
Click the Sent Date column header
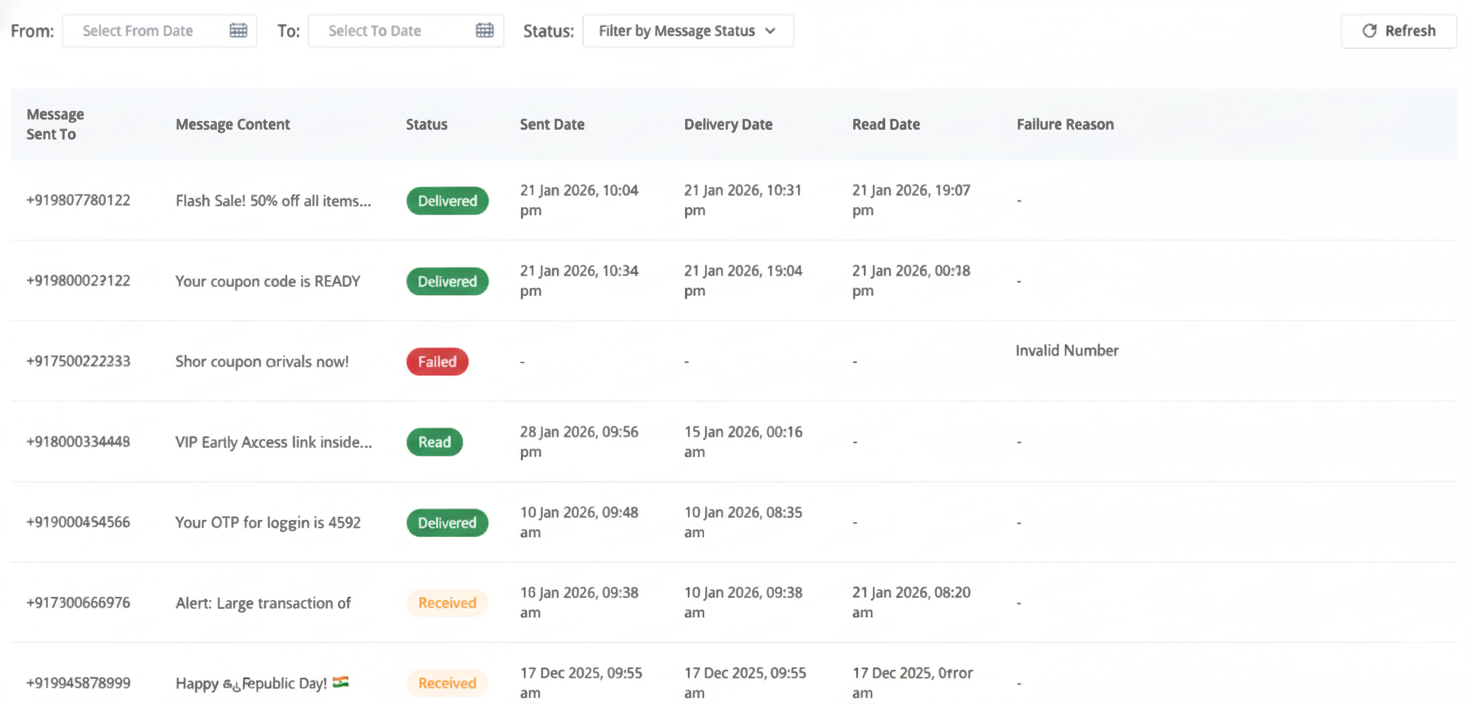(552, 125)
